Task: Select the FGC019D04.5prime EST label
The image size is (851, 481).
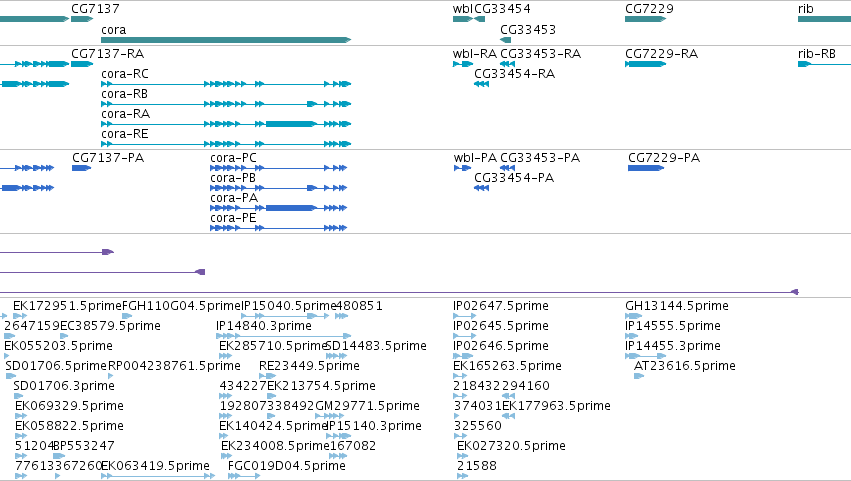Action: (x=287, y=466)
